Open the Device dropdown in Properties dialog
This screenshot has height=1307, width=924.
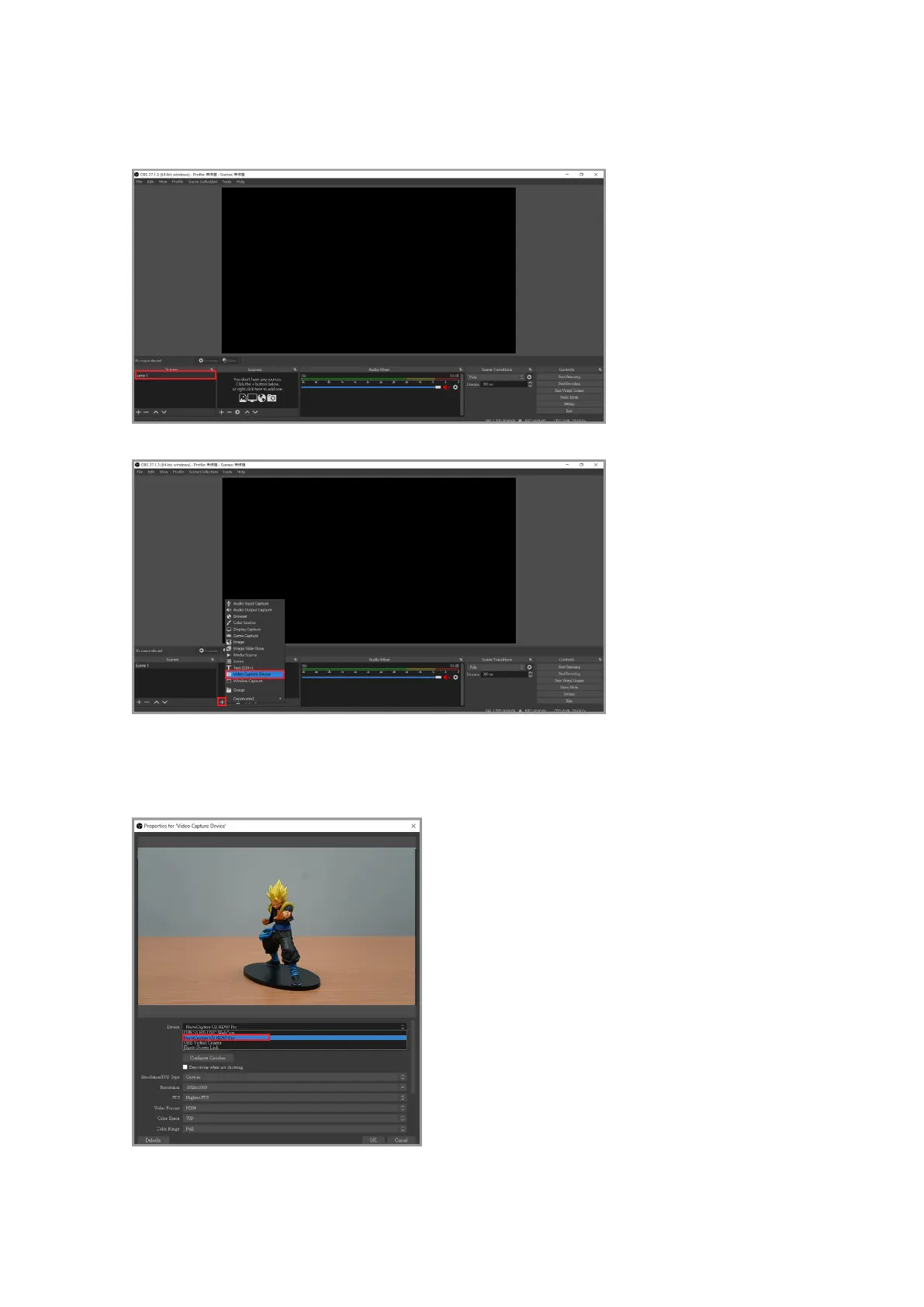pos(294,1027)
